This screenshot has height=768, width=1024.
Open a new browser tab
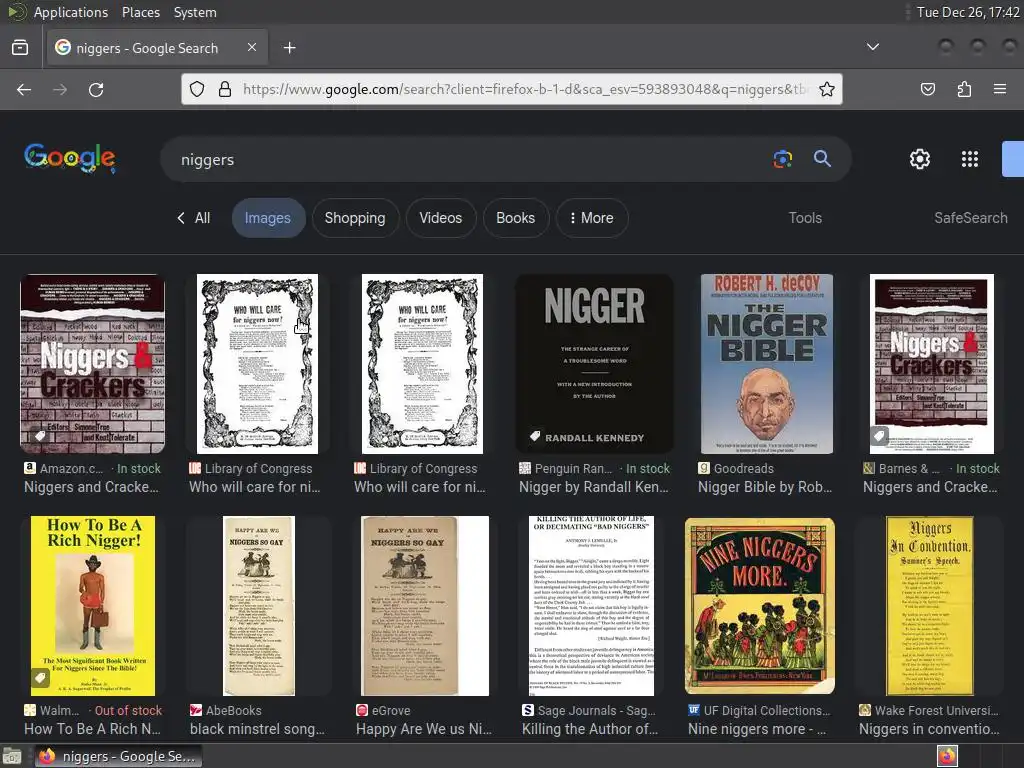tap(289, 48)
